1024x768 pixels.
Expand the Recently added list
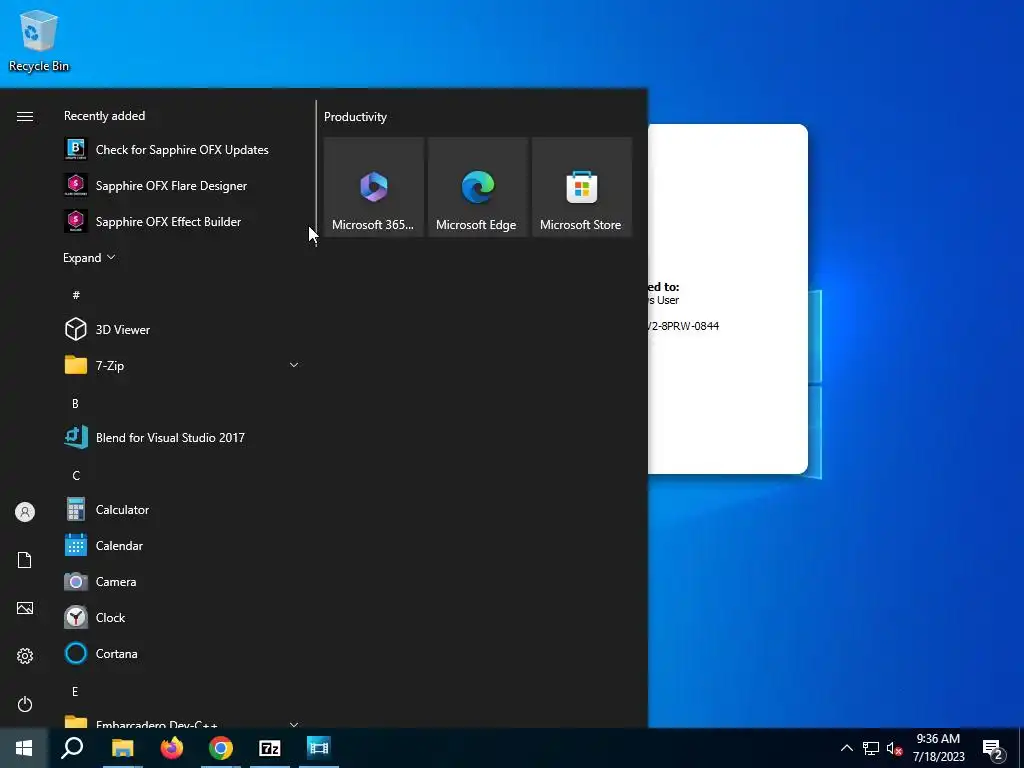click(x=89, y=257)
